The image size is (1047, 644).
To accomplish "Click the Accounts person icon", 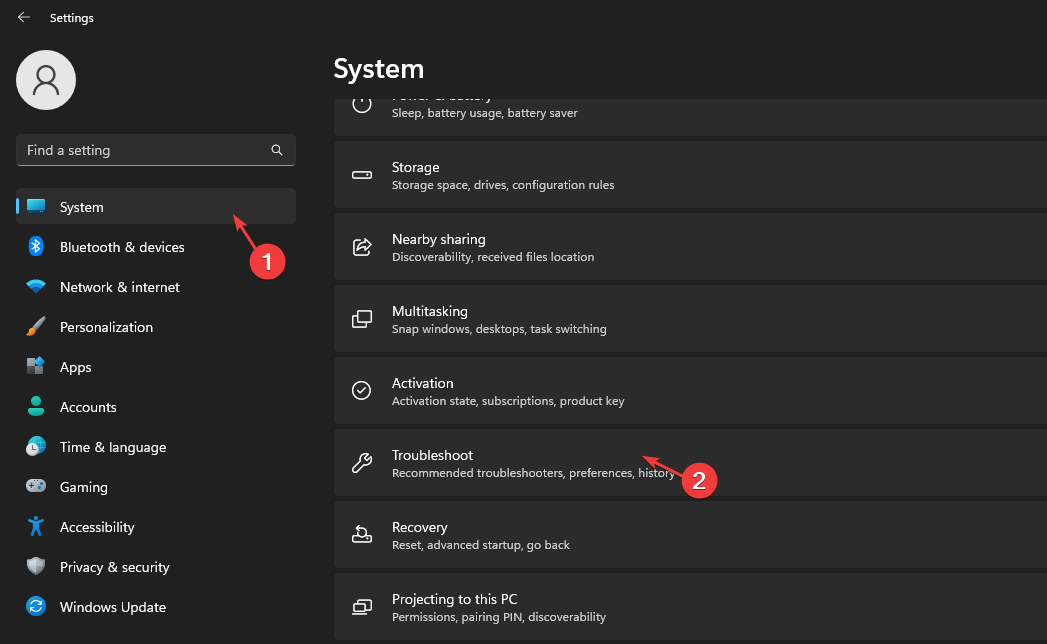I will click(x=36, y=406).
